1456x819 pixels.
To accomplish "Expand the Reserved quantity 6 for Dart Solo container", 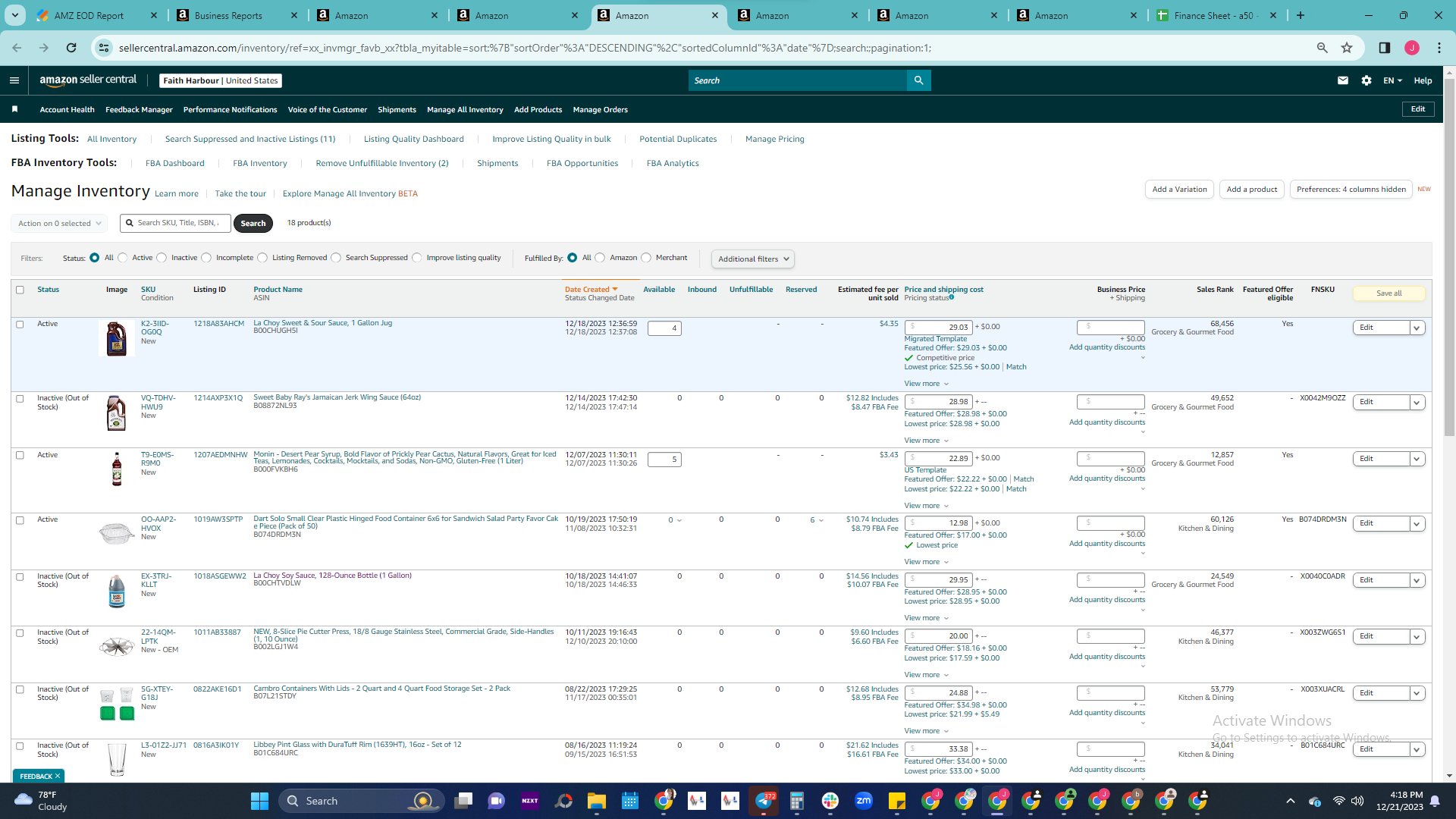I will 817,520.
